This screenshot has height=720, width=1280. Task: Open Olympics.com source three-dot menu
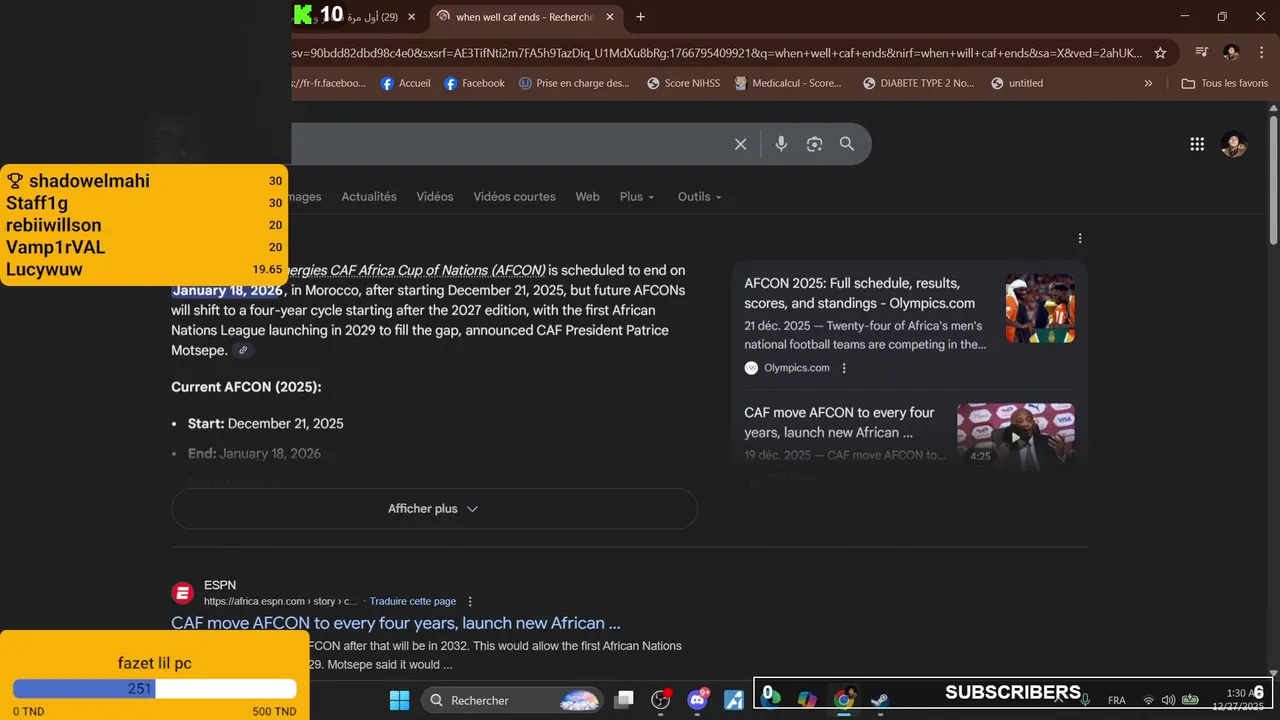[844, 368]
